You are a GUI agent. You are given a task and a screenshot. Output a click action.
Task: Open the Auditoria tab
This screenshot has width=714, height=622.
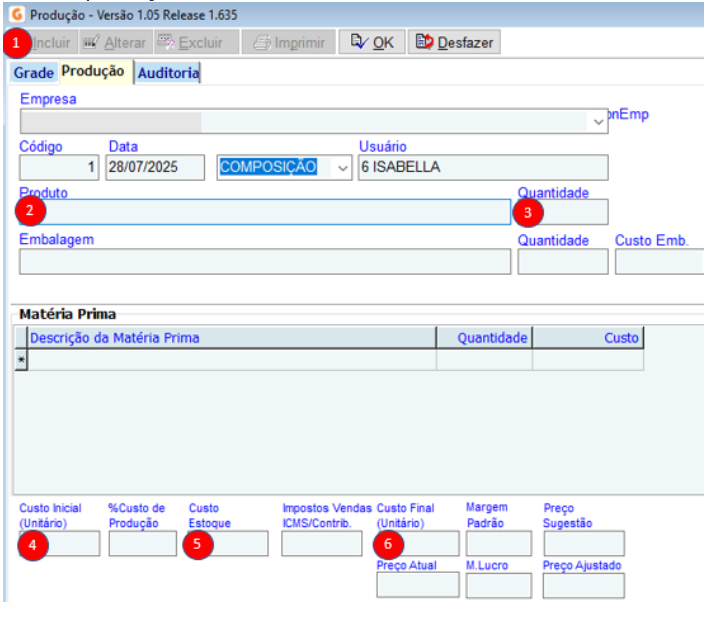(x=168, y=73)
